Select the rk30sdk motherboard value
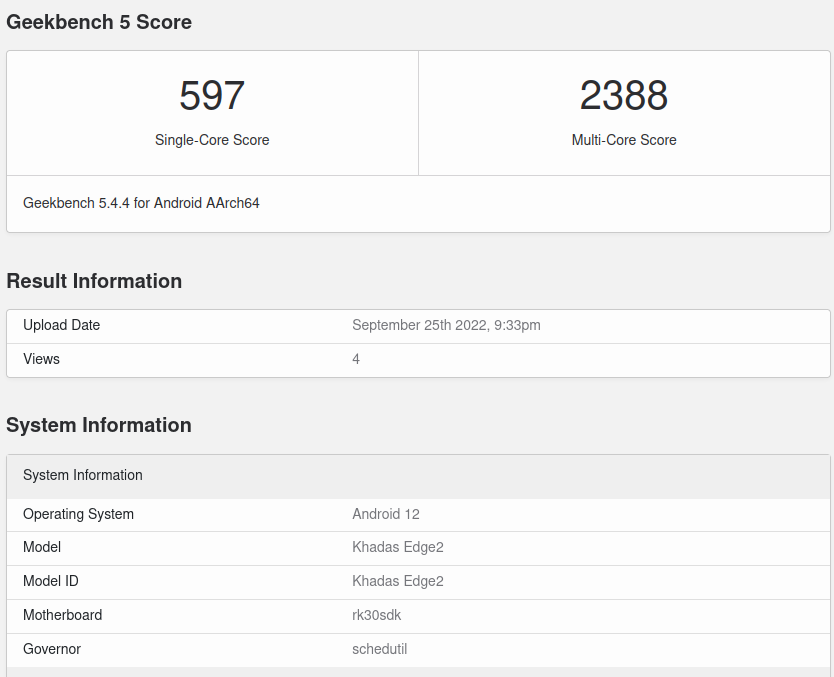Viewport: 834px width, 677px height. click(377, 615)
